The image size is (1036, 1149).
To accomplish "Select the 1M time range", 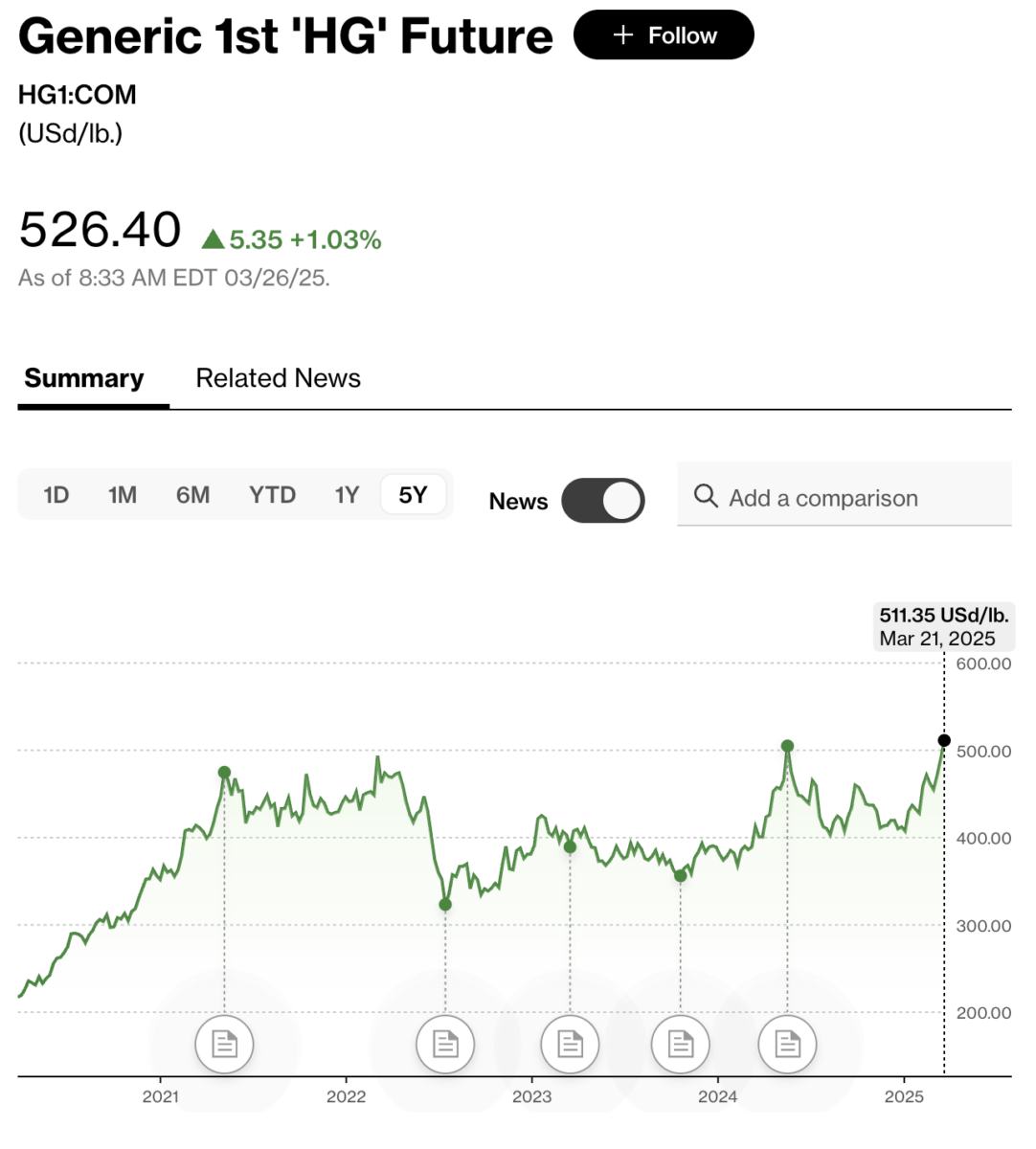I will tap(123, 495).
